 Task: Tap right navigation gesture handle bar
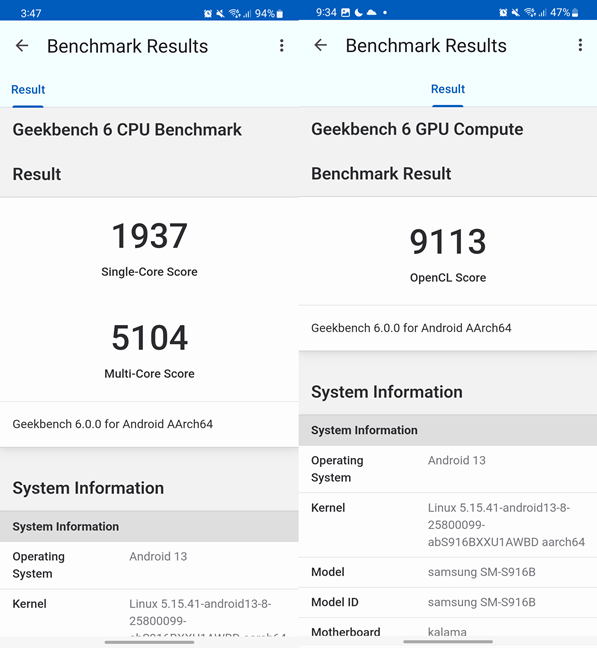(448, 642)
